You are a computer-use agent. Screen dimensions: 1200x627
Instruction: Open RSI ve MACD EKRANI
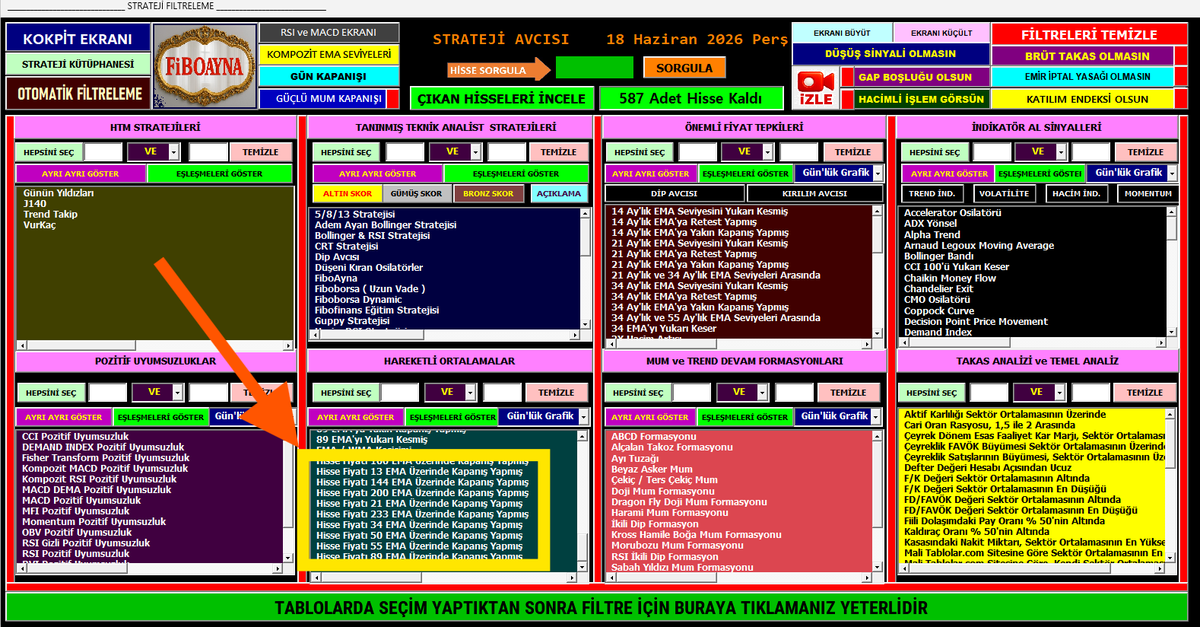pos(329,33)
